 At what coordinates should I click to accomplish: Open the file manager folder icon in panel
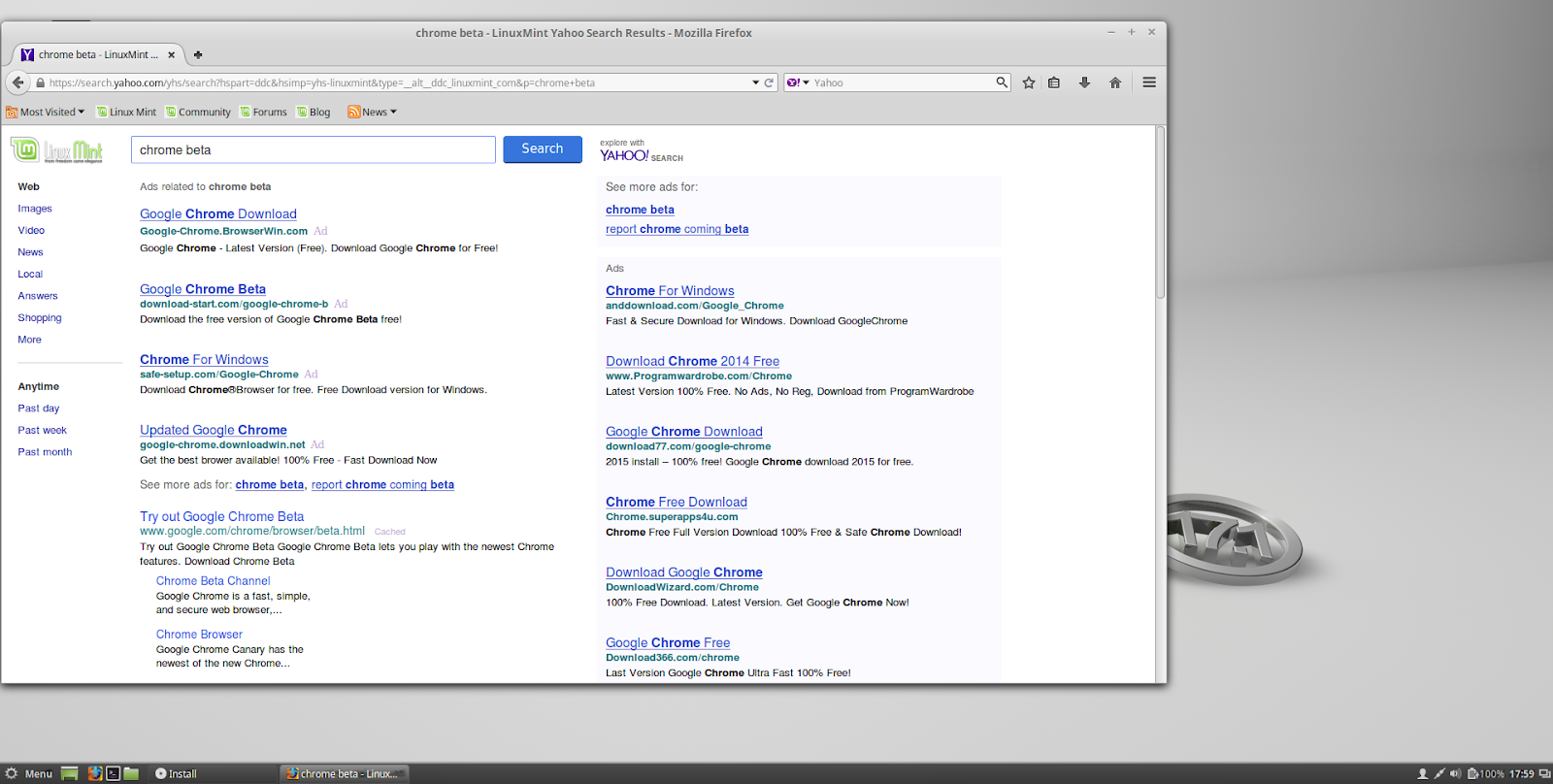click(131, 773)
